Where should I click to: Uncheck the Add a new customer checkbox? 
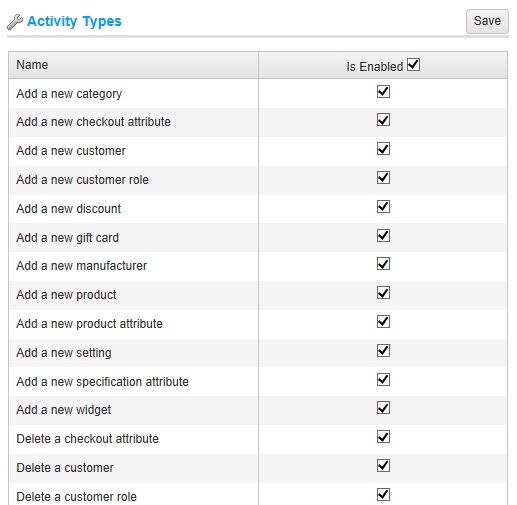383,149
